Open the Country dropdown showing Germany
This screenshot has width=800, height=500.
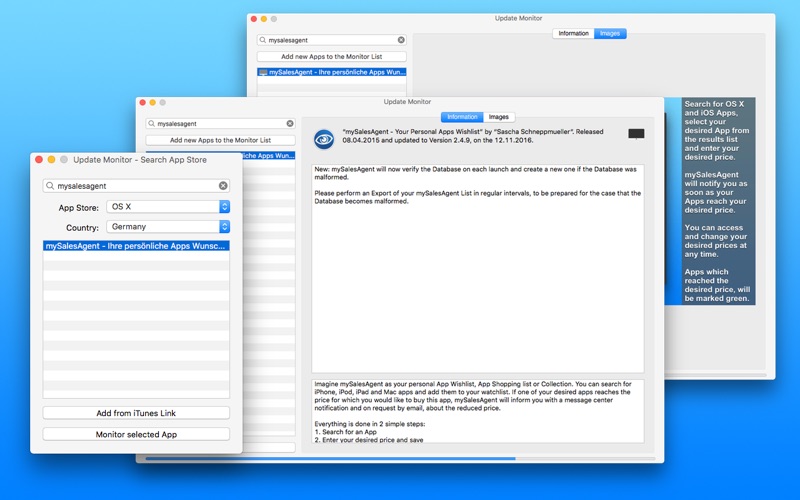(168, 227)
